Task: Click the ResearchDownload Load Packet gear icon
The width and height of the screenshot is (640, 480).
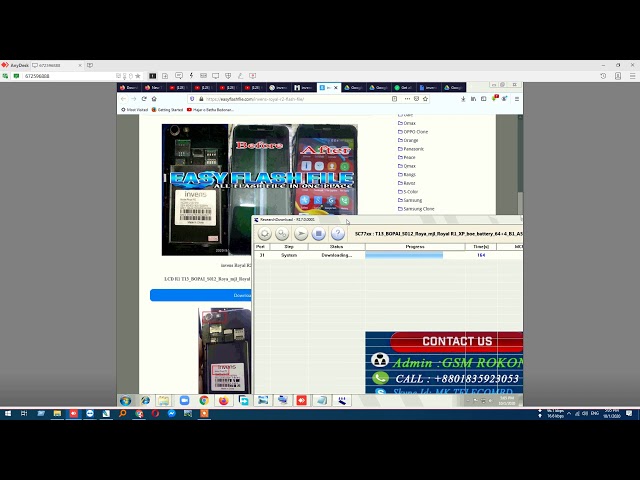Action: point(264,233)
